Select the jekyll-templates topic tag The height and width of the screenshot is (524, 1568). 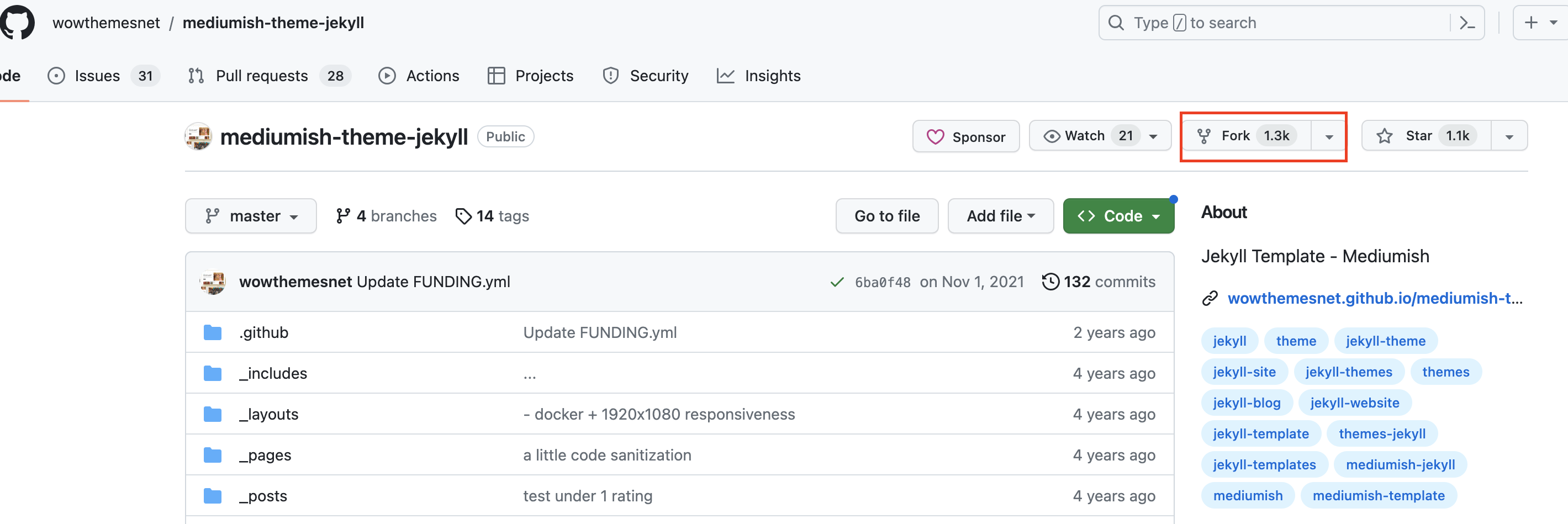[1264, 465]
